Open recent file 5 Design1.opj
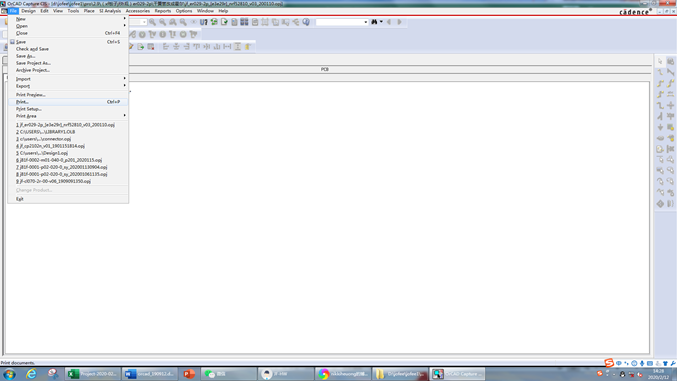The image size is (677, 381). click(68, 153)
